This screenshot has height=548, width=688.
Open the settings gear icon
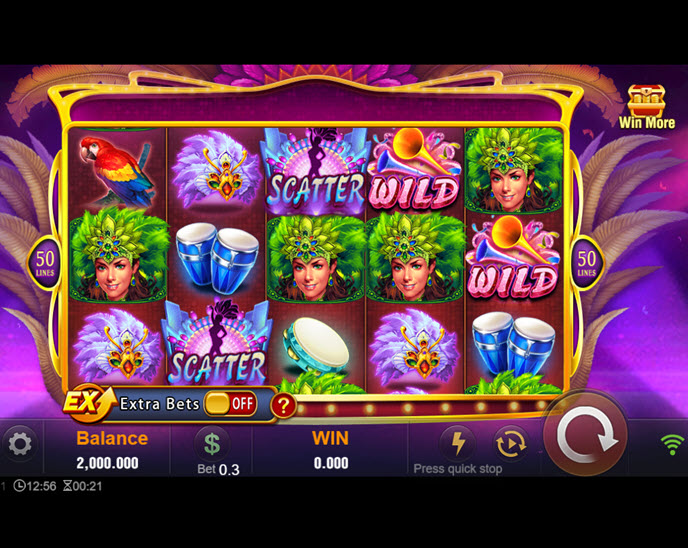[20, 444]
